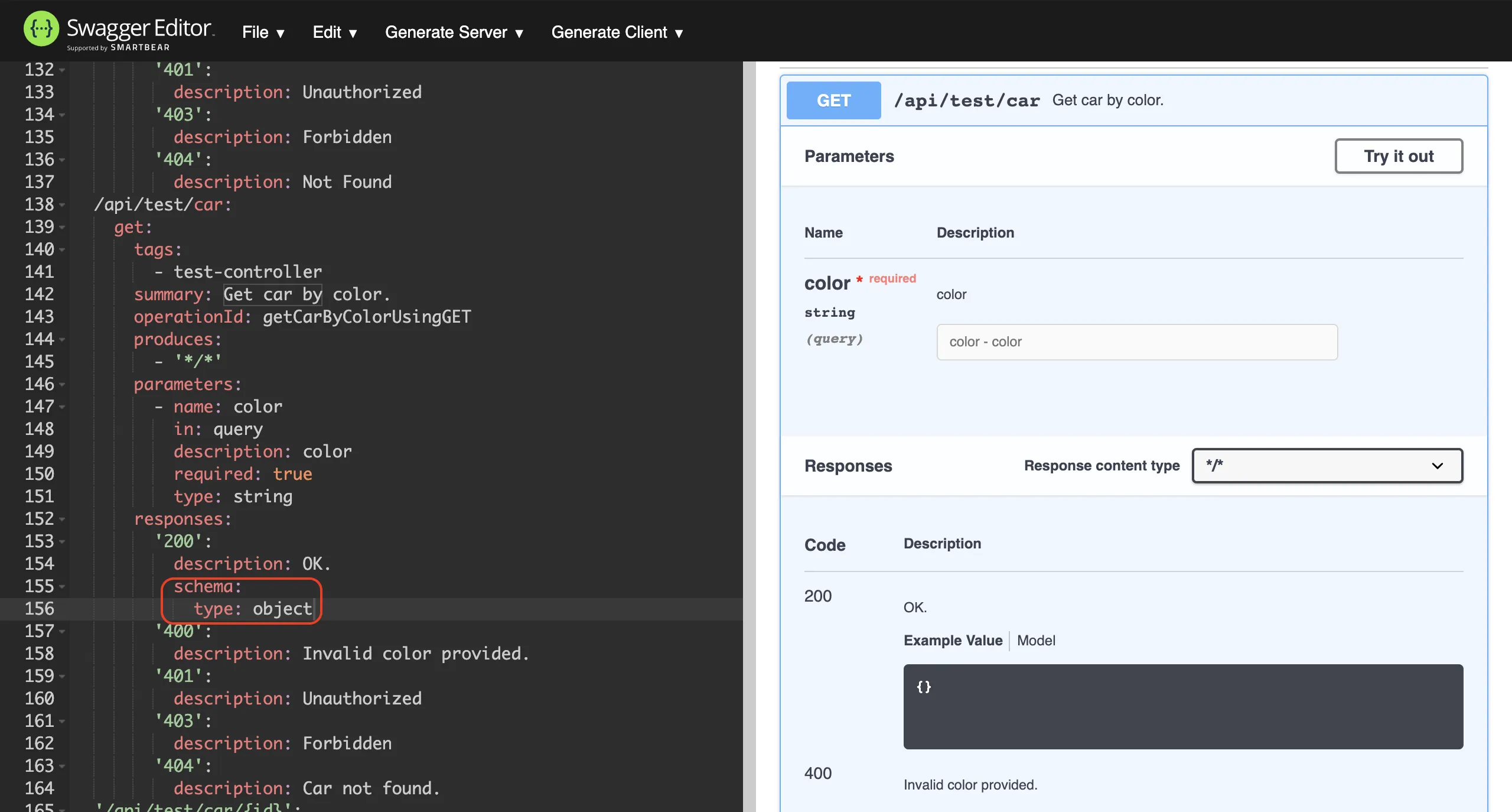Fold the responses block at line 152
The height and width of the screenshot is (812, 1512).
pyautogui.click(x=62, y=519)
